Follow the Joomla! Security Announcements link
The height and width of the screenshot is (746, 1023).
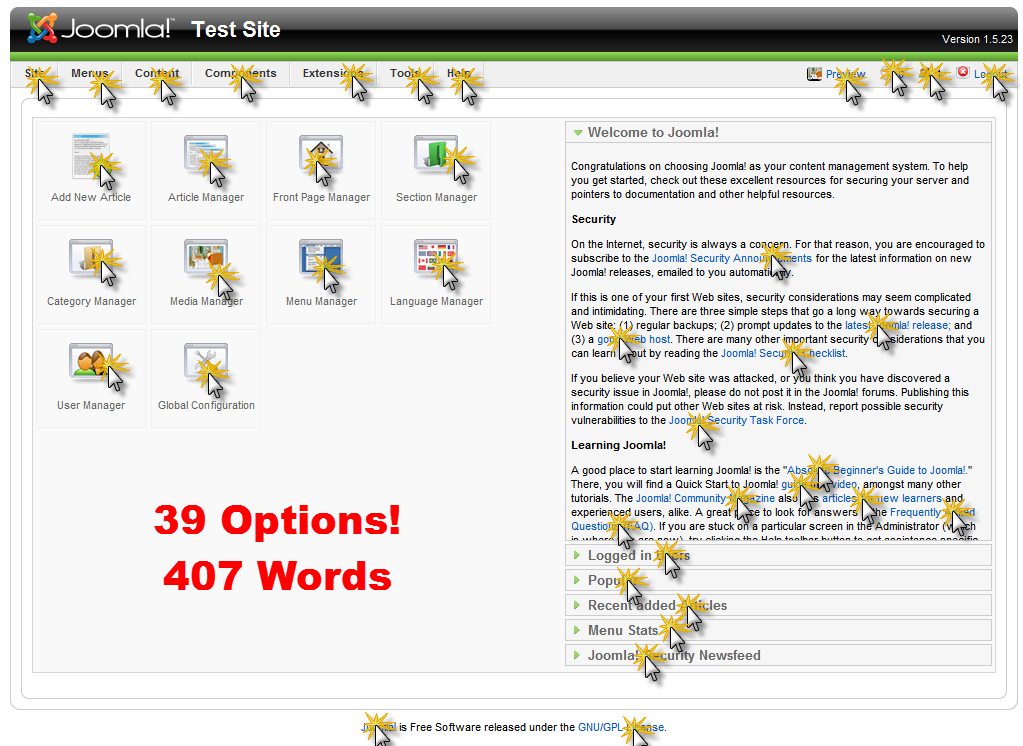[x=732, y=258]
